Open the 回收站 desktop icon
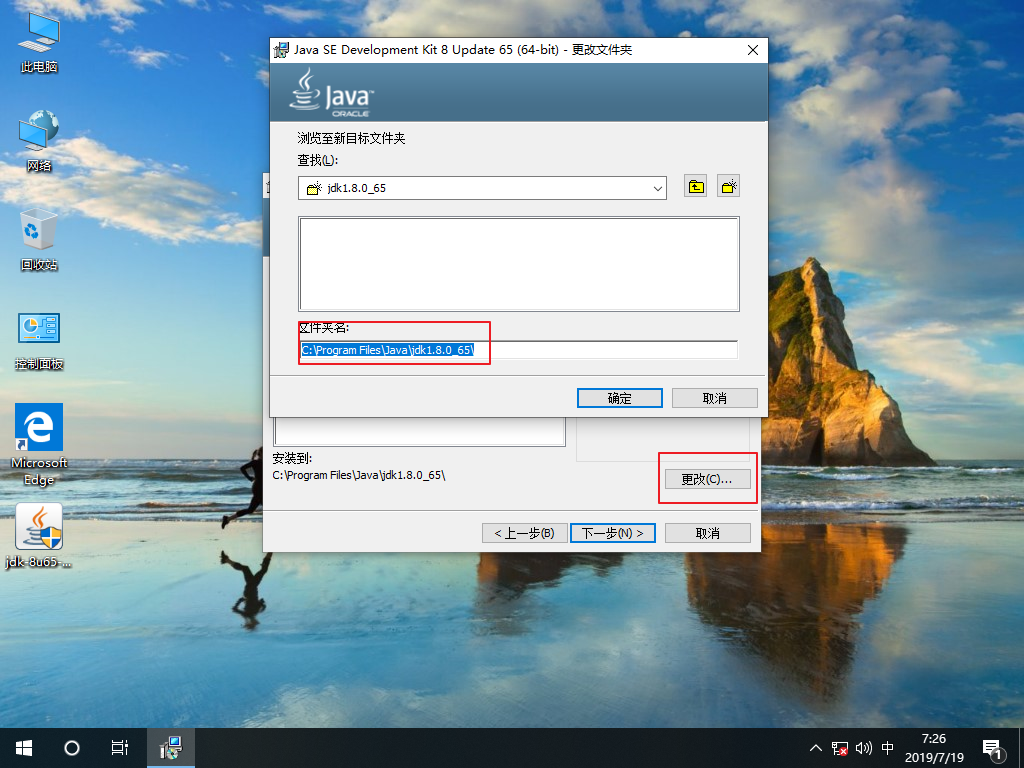 pos(37,232)
